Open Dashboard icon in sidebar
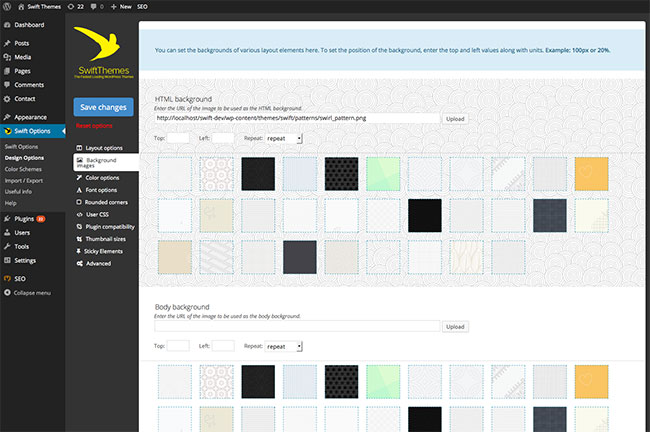 [7, 25]
